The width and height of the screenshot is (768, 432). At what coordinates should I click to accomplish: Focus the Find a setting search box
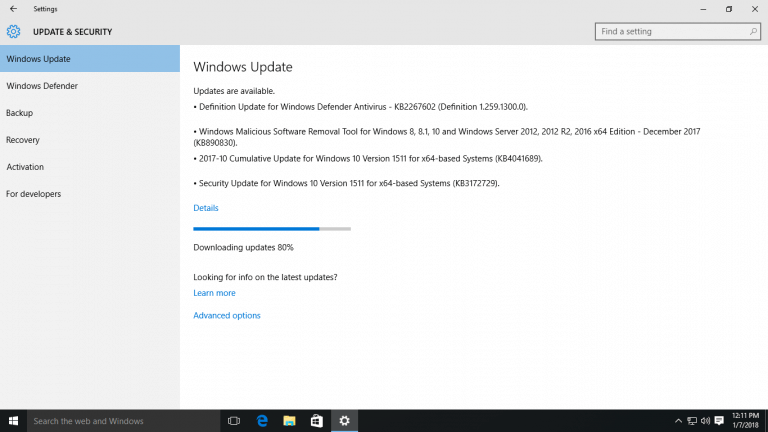[x=677, y=31]
